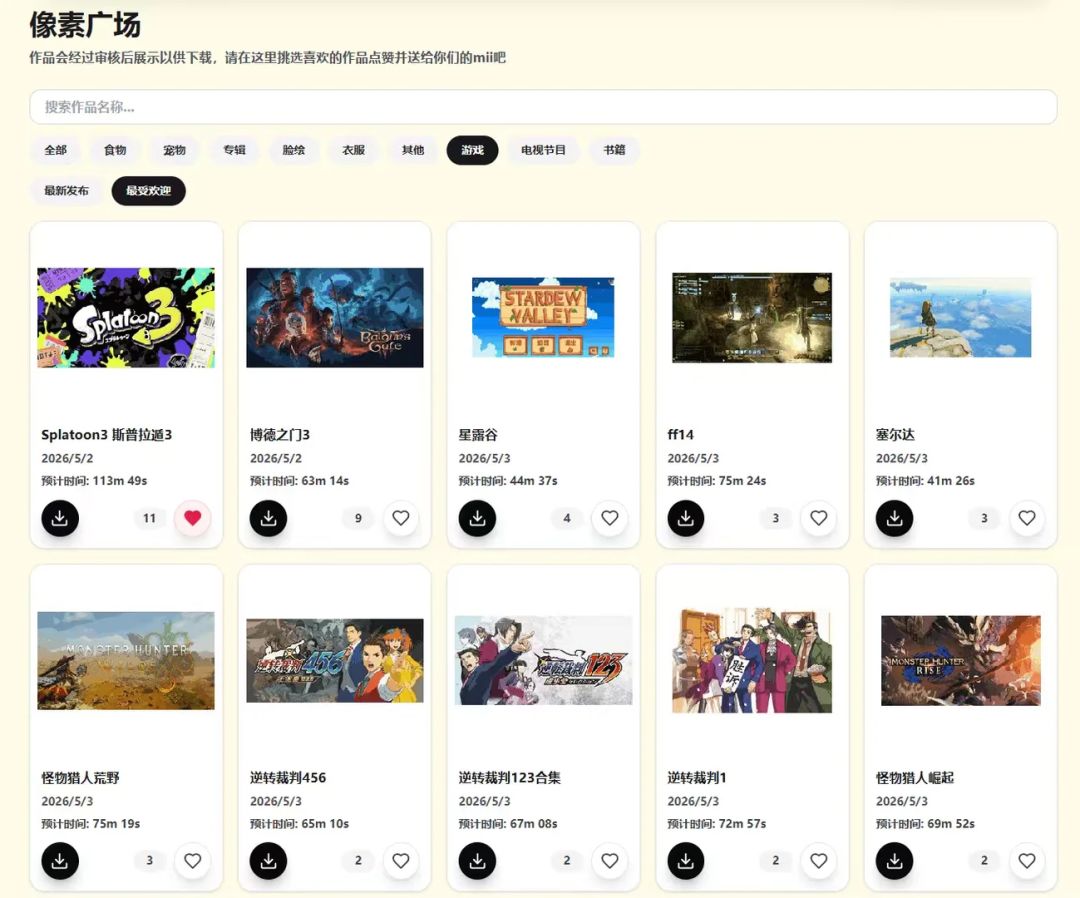Screen dimensions: 1080x898
Task: Click the 逆转裁判1 title
Action: tap(696, 777)
